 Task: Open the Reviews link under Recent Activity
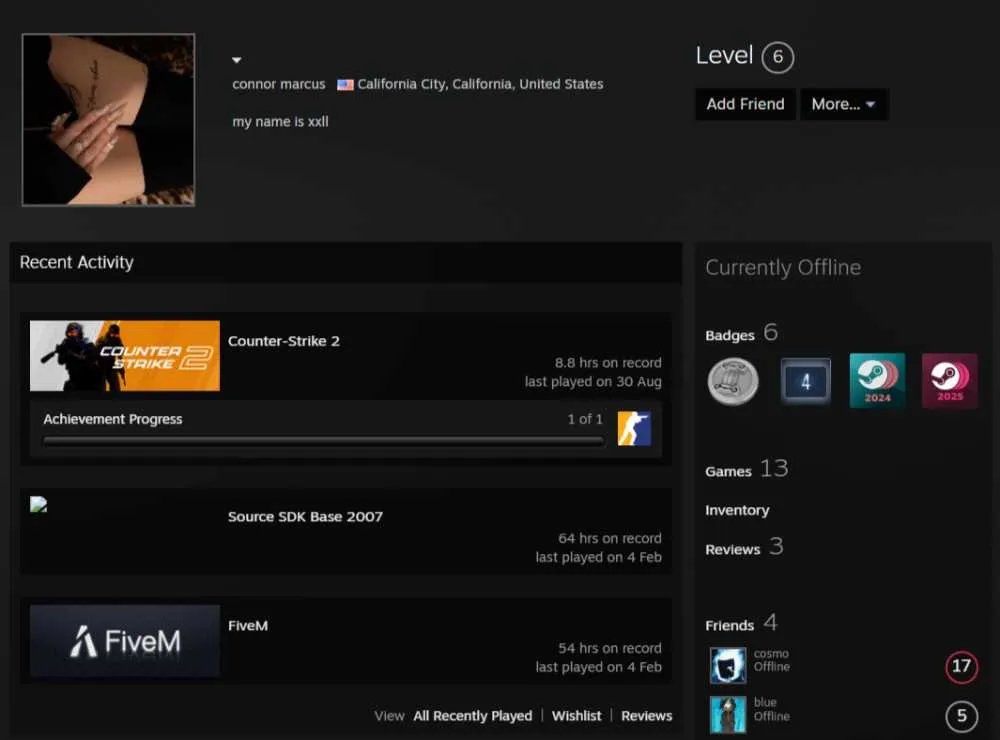647,716
